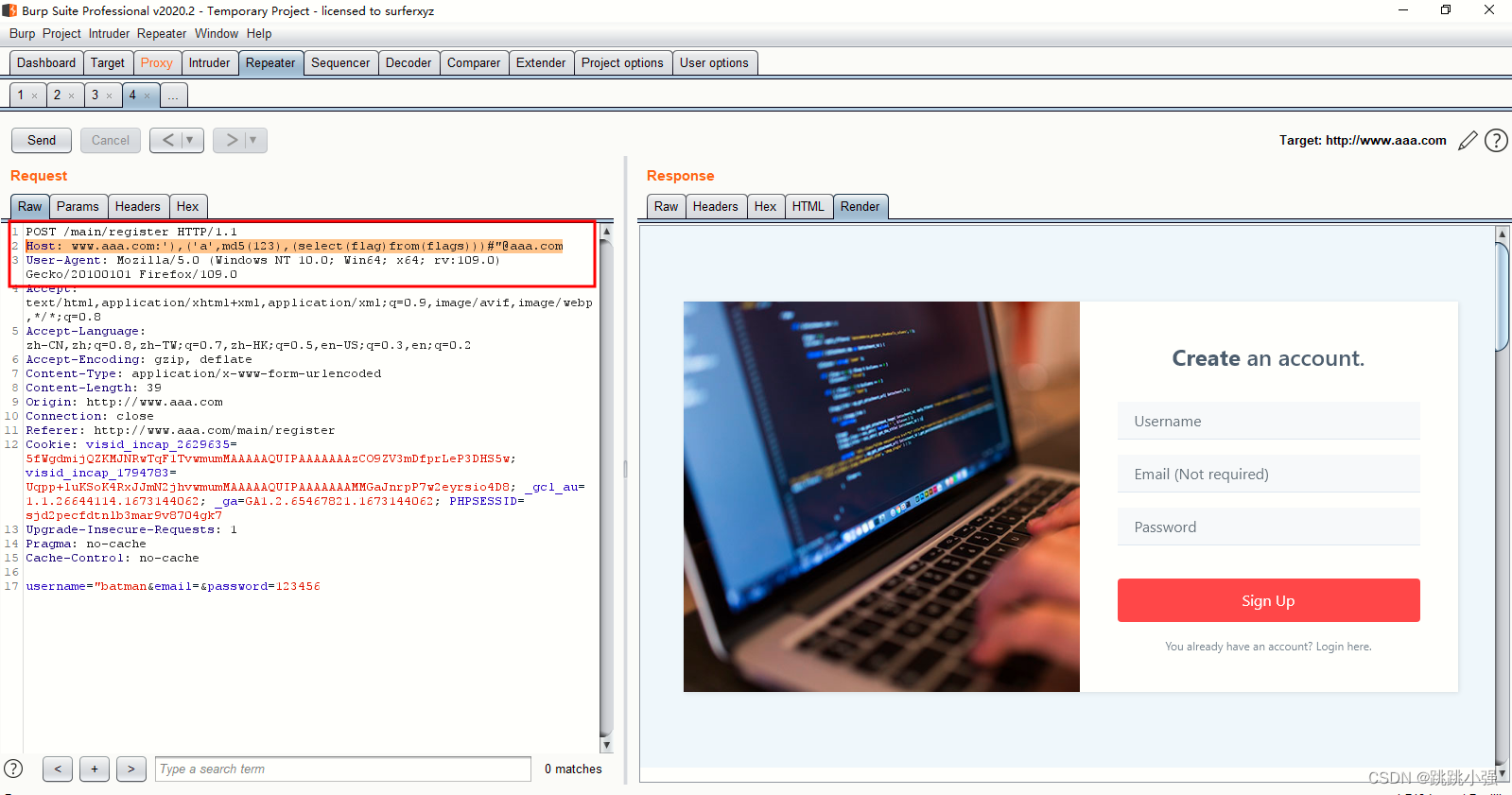This screenshot has height=795, width=1512.
Task: Open the User options tab
Action: (x=714, y=63)
